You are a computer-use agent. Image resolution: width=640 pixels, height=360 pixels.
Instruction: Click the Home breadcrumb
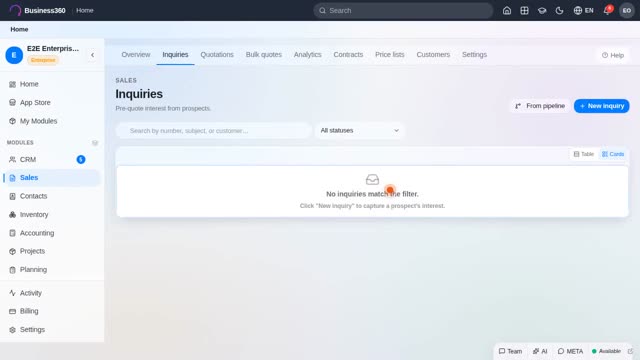19,29
